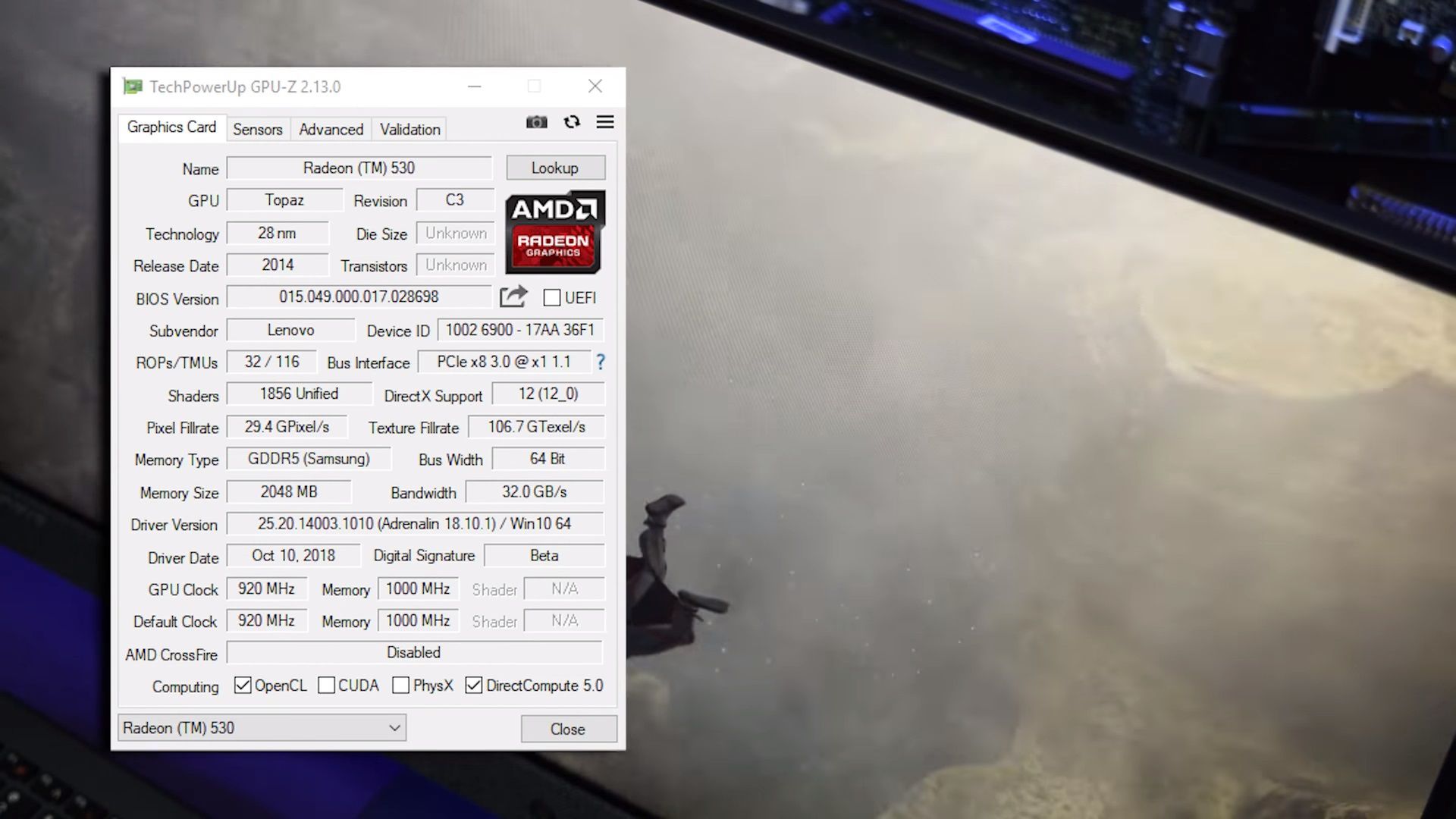This screenshot has width=1456, height=819.
Task: Disable the OpenCL checkbox
Action: (242, 685)
